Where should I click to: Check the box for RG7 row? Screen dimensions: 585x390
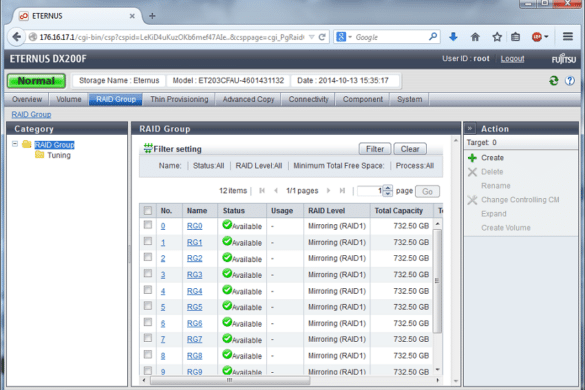[x=148, y=338]
